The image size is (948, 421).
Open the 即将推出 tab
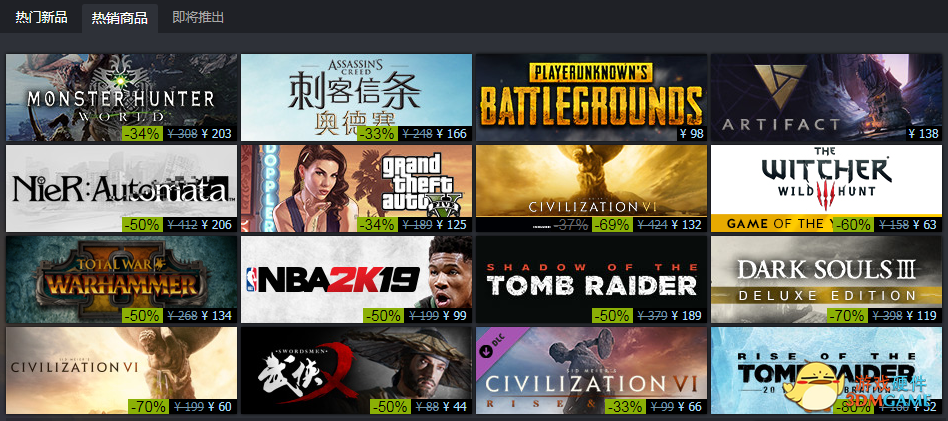(198, 17)
